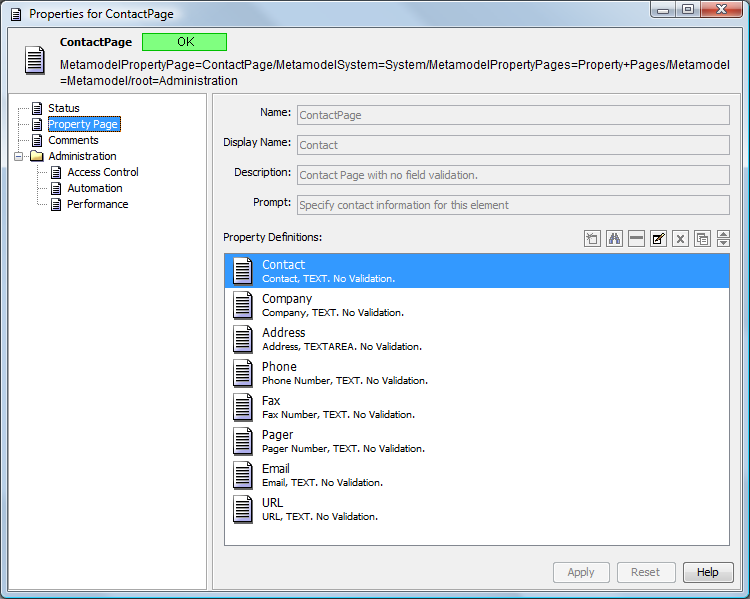This screenshot has width=750, height=599.
Task: Click the large ContactPage header document icon
Action: coord(35,60)
